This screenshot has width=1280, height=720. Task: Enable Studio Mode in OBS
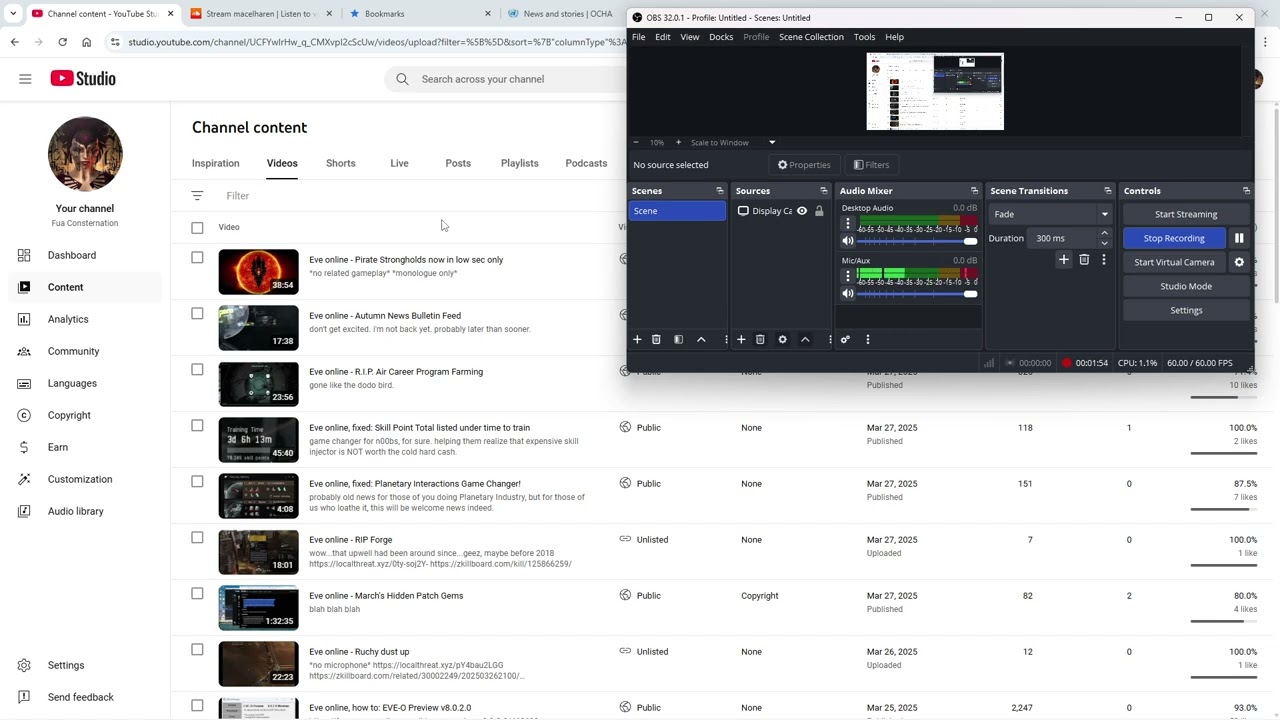click(1186, 286)
